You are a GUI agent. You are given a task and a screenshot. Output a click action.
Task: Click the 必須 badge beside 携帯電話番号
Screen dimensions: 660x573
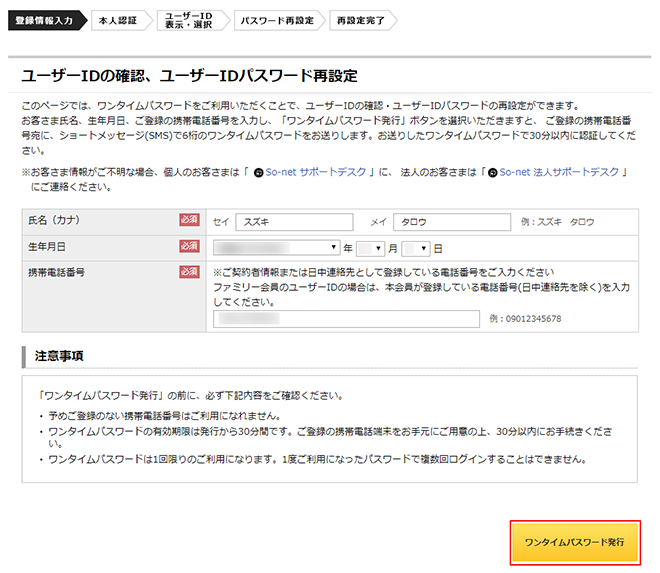click(x=189, y=272)
